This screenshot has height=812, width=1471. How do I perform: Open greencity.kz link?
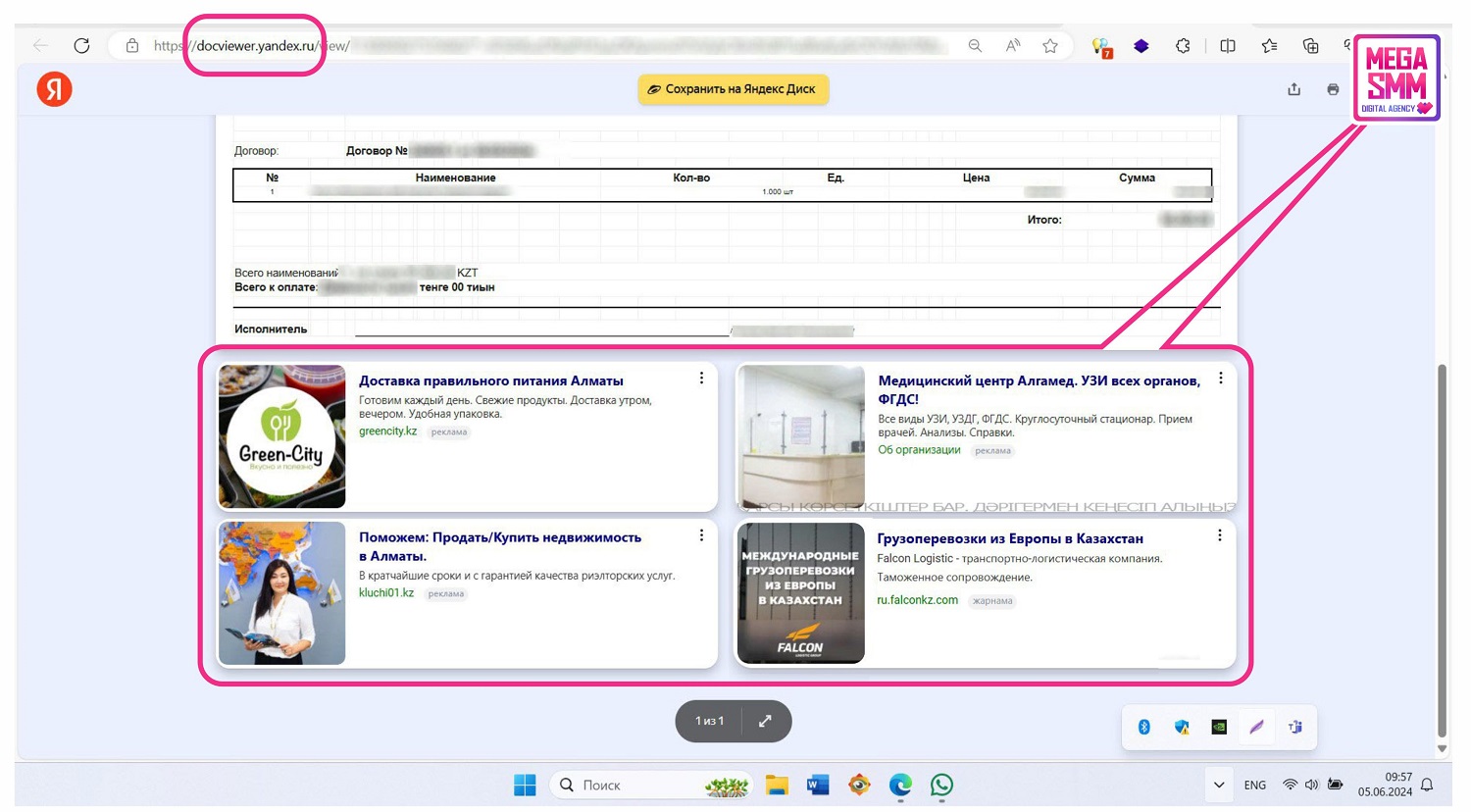(x=388, y=431)
